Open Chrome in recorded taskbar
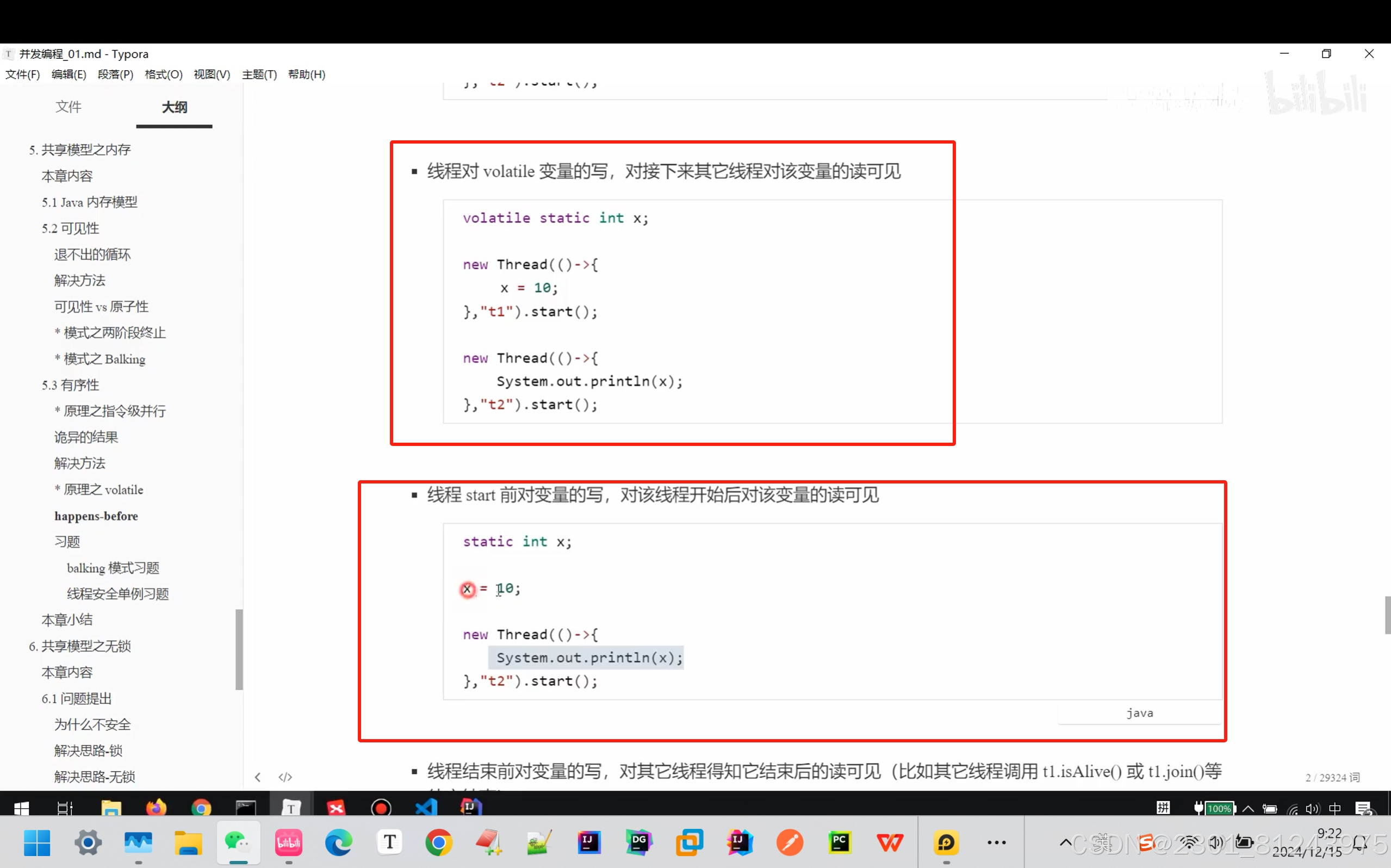Image resolution: width=1391 pixels, height=868 pixels. click(201, 808)
